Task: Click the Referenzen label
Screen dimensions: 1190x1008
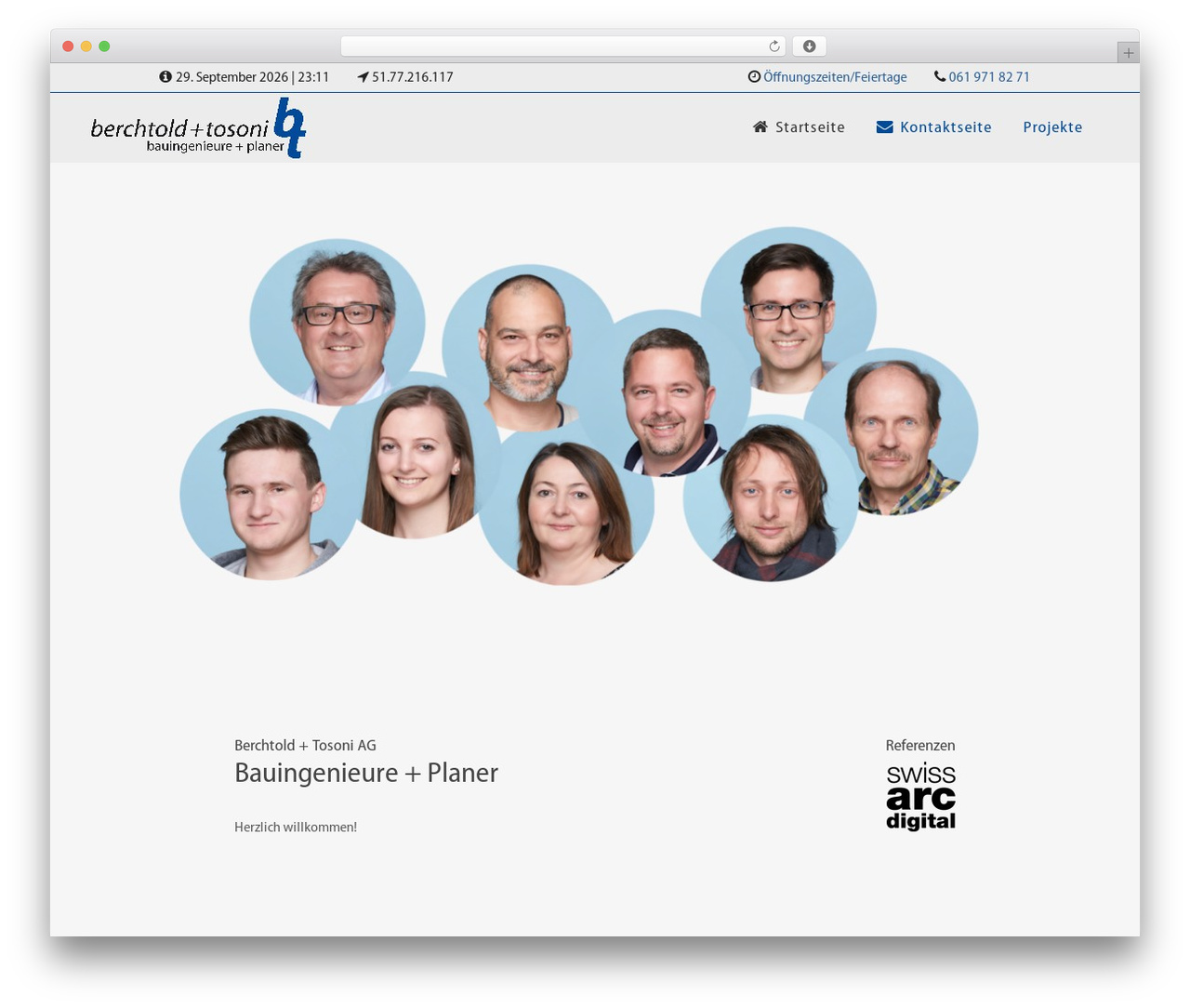Action: click(920, 746)
